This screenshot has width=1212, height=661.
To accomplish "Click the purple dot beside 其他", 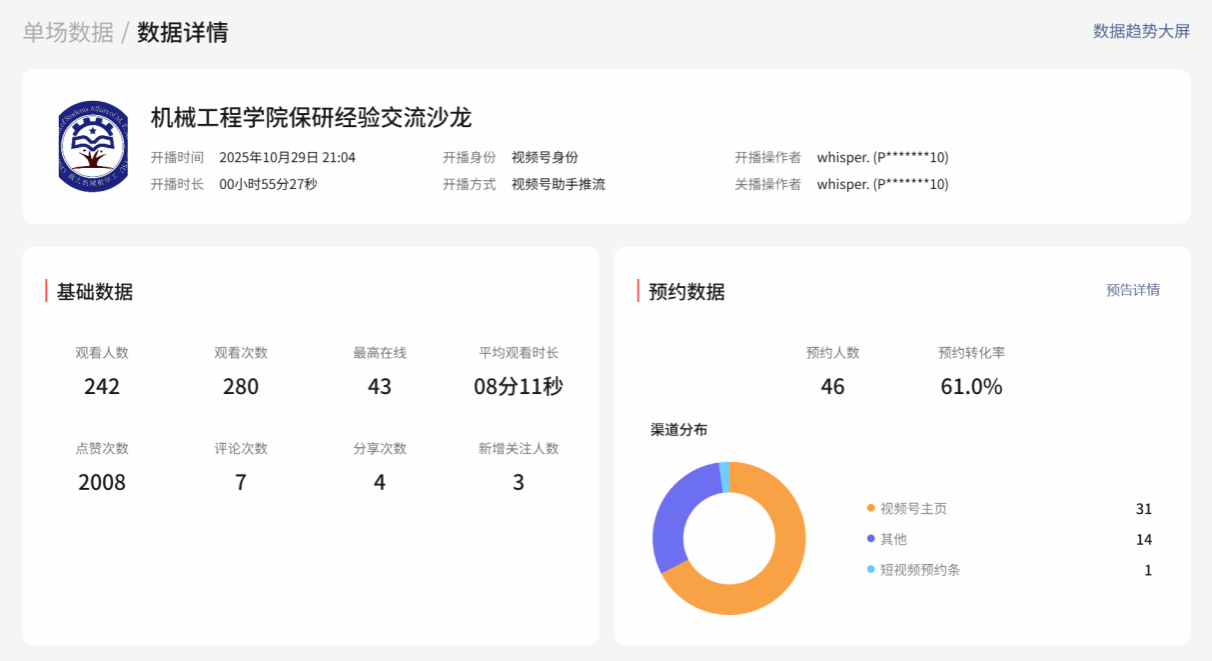I will point(871,539).
